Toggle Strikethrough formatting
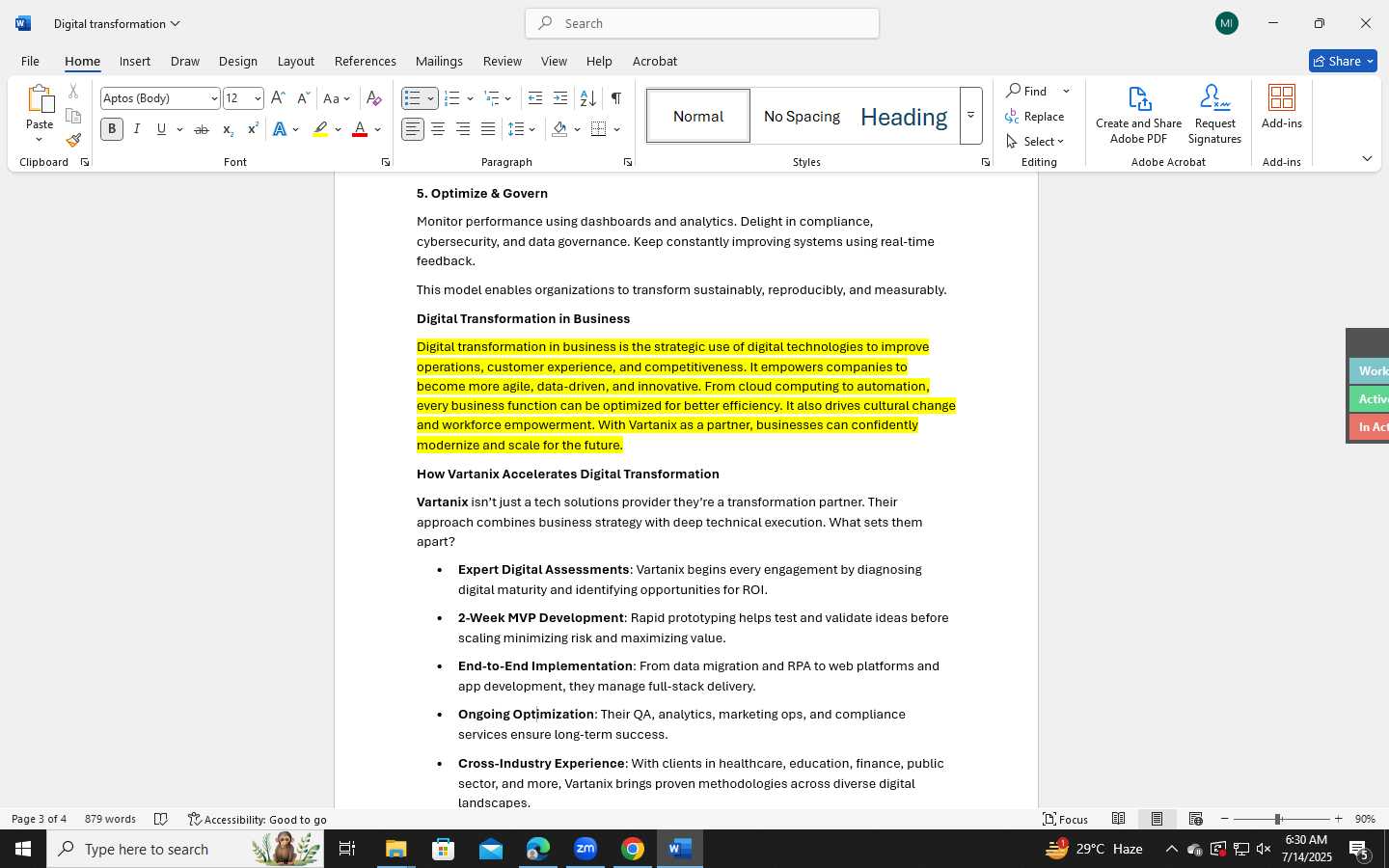Image resolution: width=1389 pixels, height=868 pixels. tap(202, 129)
